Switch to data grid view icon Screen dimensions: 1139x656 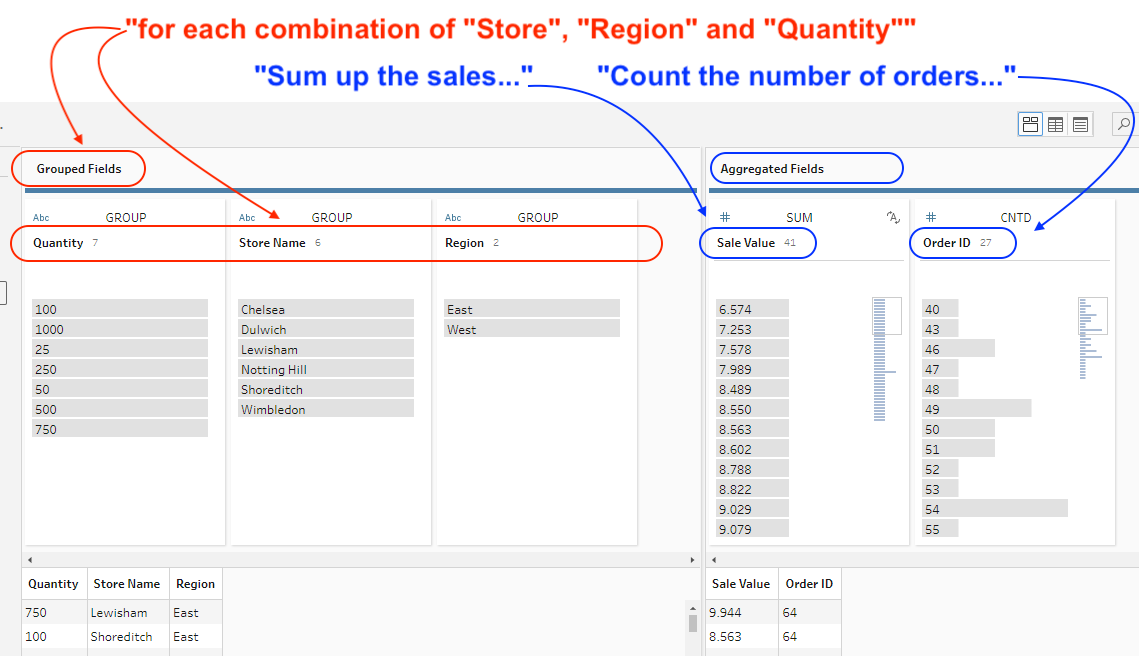(x=1055, y=124)
